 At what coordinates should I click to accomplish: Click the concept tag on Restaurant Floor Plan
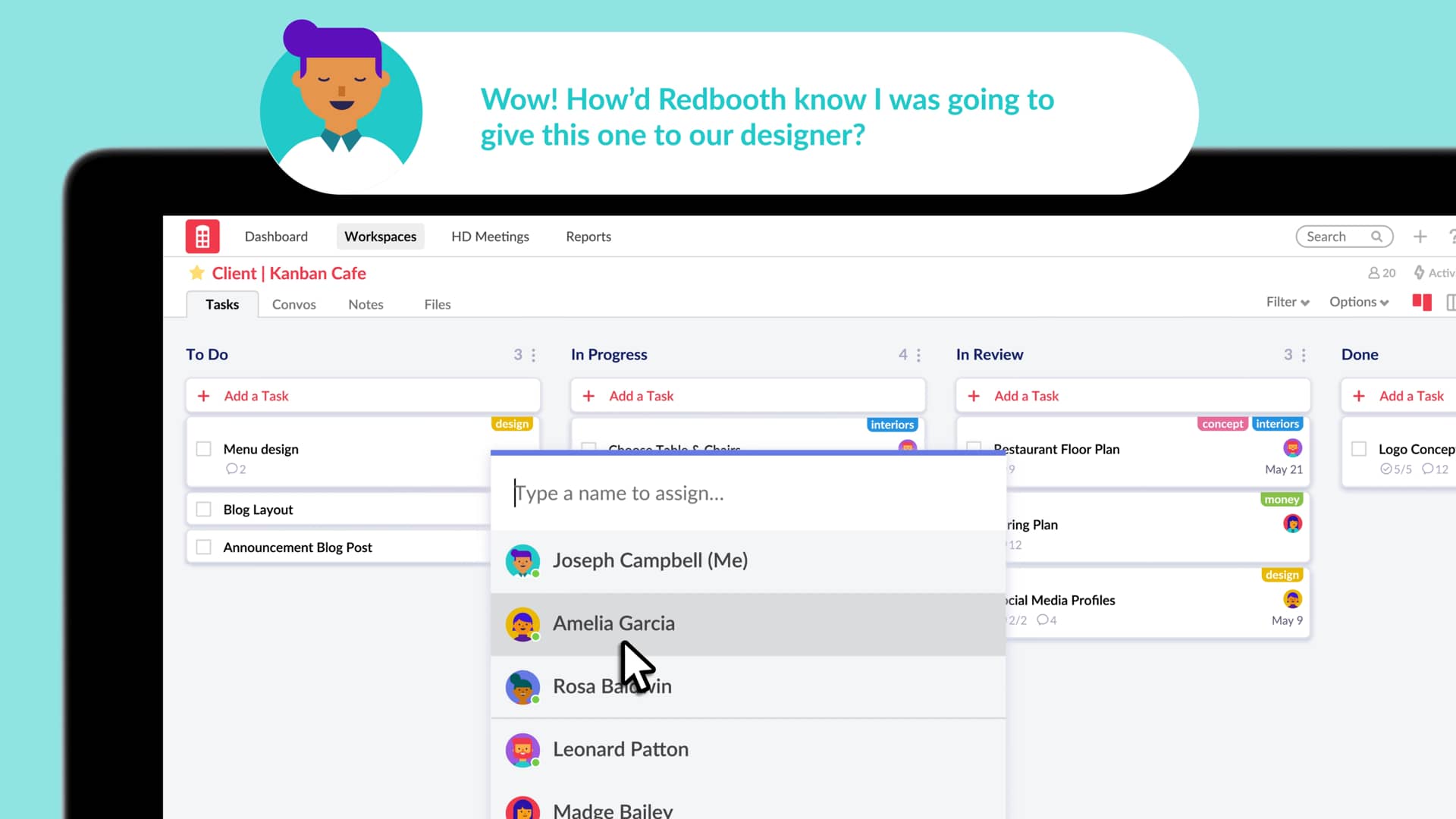[x=1222, y=424]
